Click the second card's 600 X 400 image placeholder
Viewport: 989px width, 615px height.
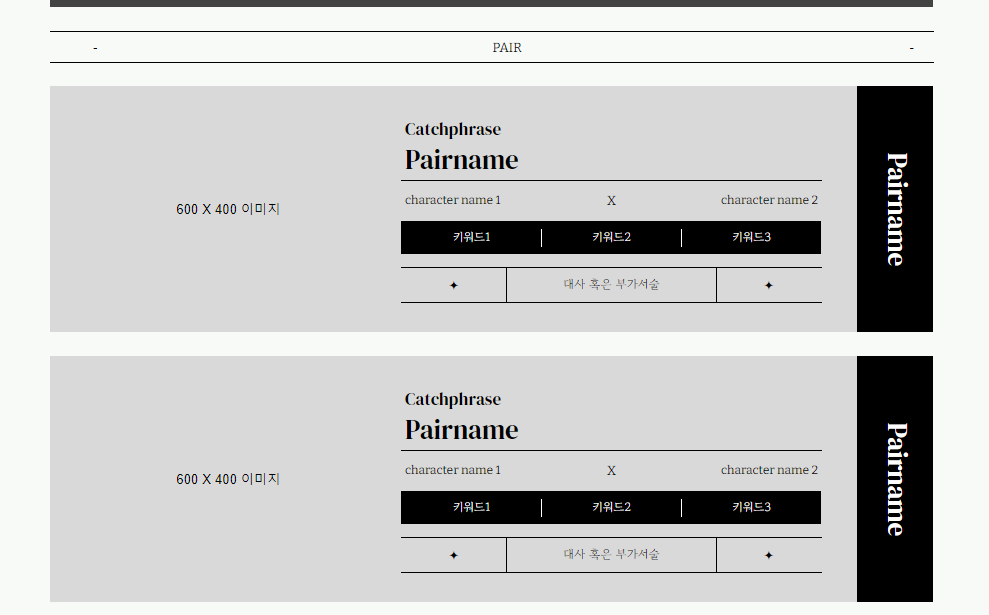[x=228, y=479]
